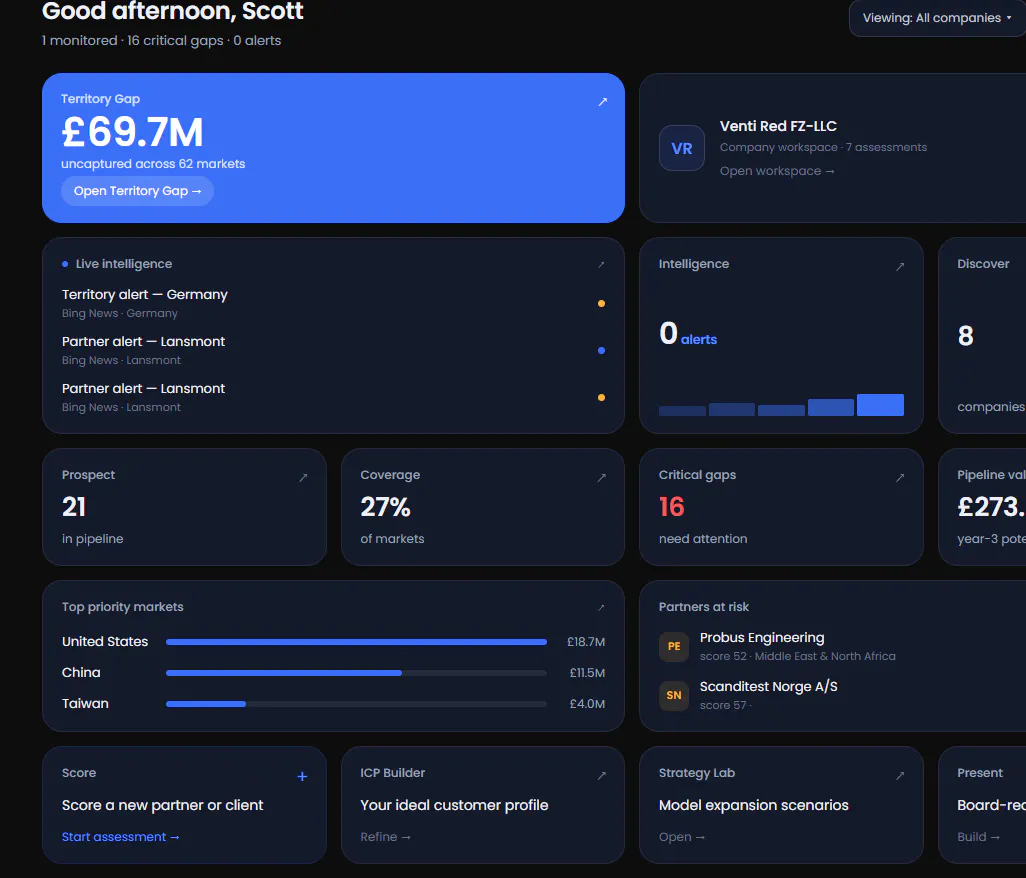Click the blue Live intelligence indicator dot

click(x=65, y=264)
